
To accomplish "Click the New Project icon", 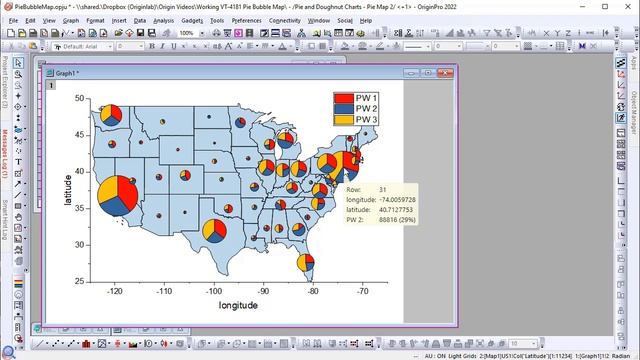I will [x=11, y=33].
